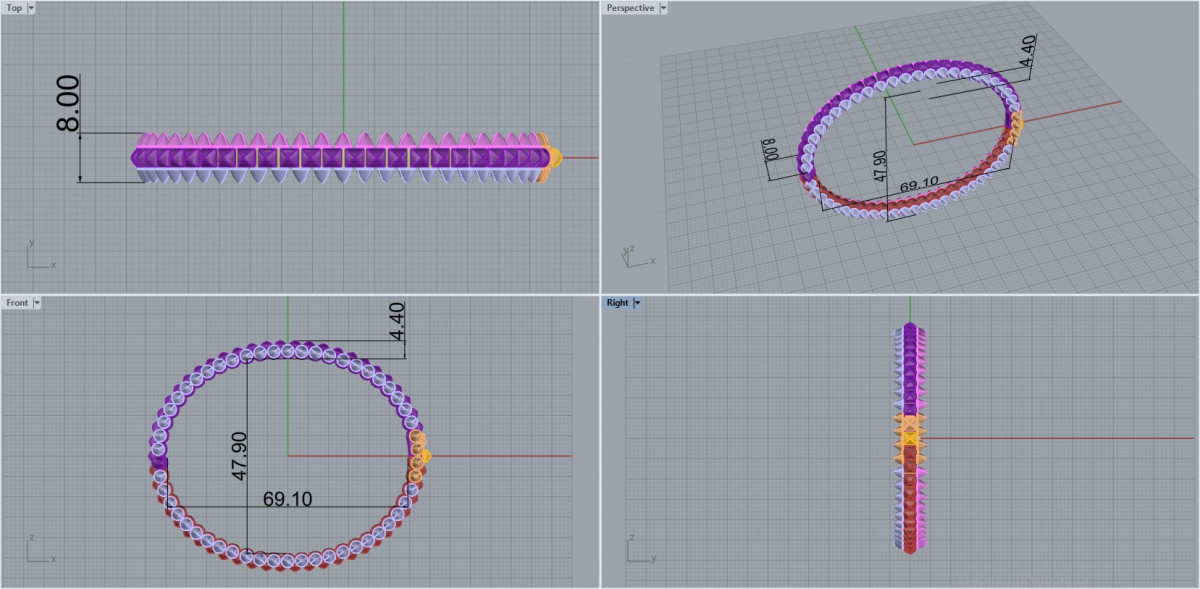Select the Perspective viewport title label
This screenshot has width=1200, height=589.
[630, 8]
